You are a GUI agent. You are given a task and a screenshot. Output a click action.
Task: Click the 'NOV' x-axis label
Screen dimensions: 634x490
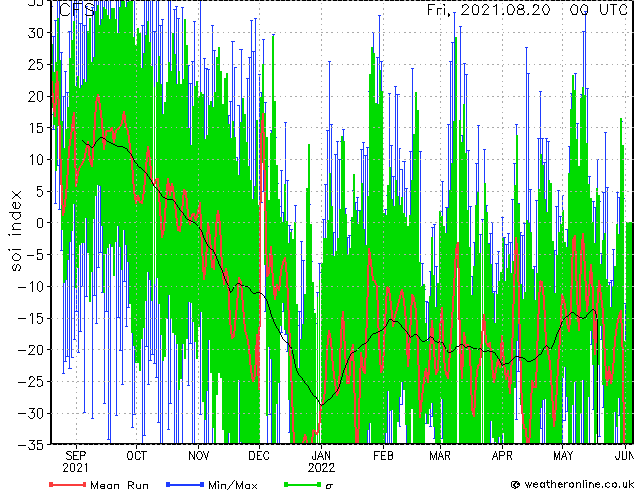click(x=199, y=456)
